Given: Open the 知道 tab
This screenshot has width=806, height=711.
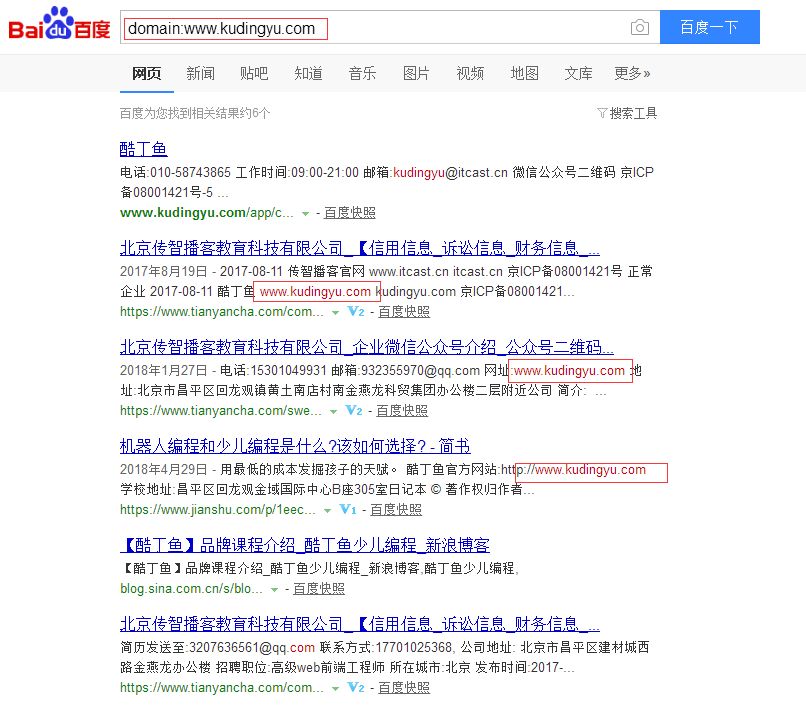Looking at the screenshot, I should (308, 74).
